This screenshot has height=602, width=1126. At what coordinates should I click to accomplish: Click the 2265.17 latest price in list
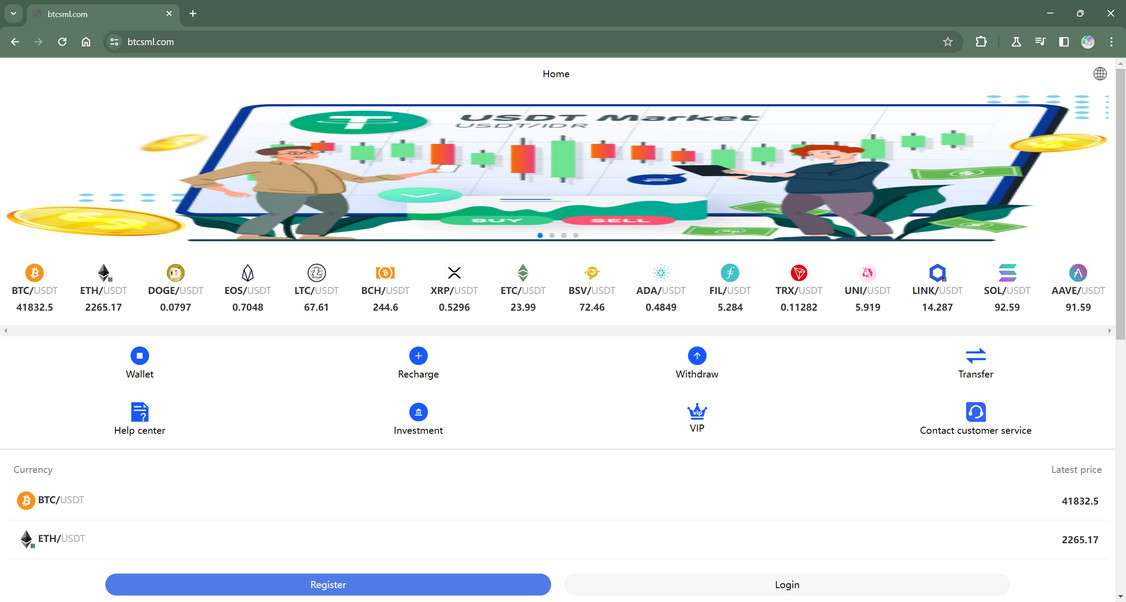click(x=1080, y=540)
